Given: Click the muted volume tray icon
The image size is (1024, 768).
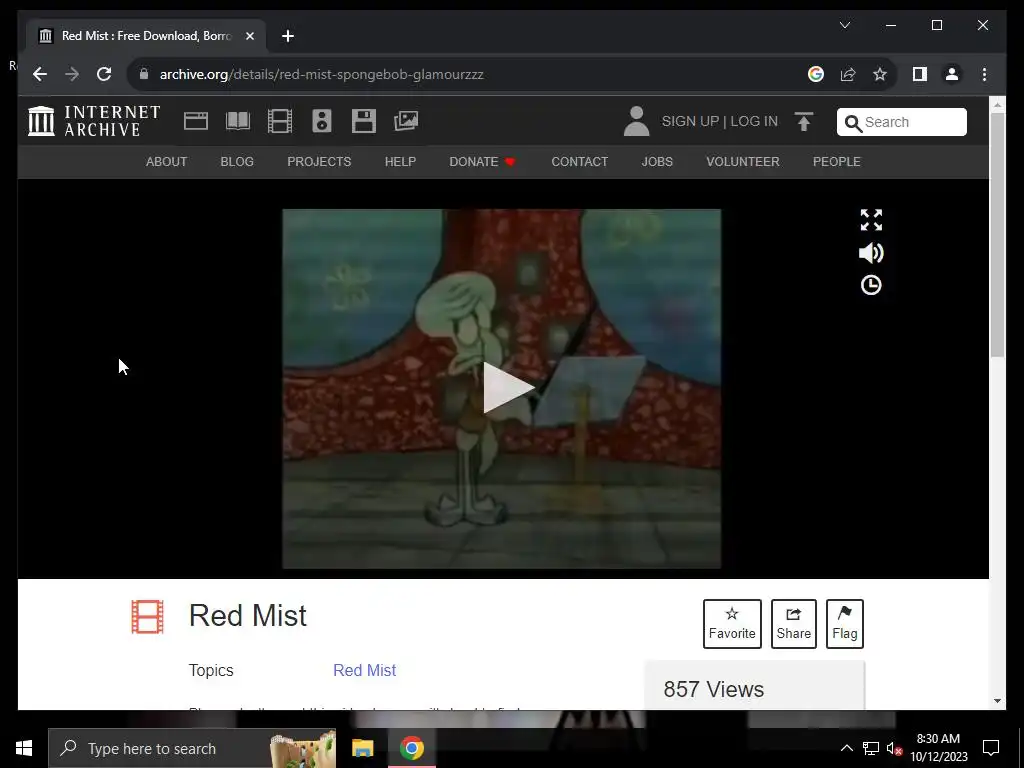Looking at the screenshot, I should point(894,748).
